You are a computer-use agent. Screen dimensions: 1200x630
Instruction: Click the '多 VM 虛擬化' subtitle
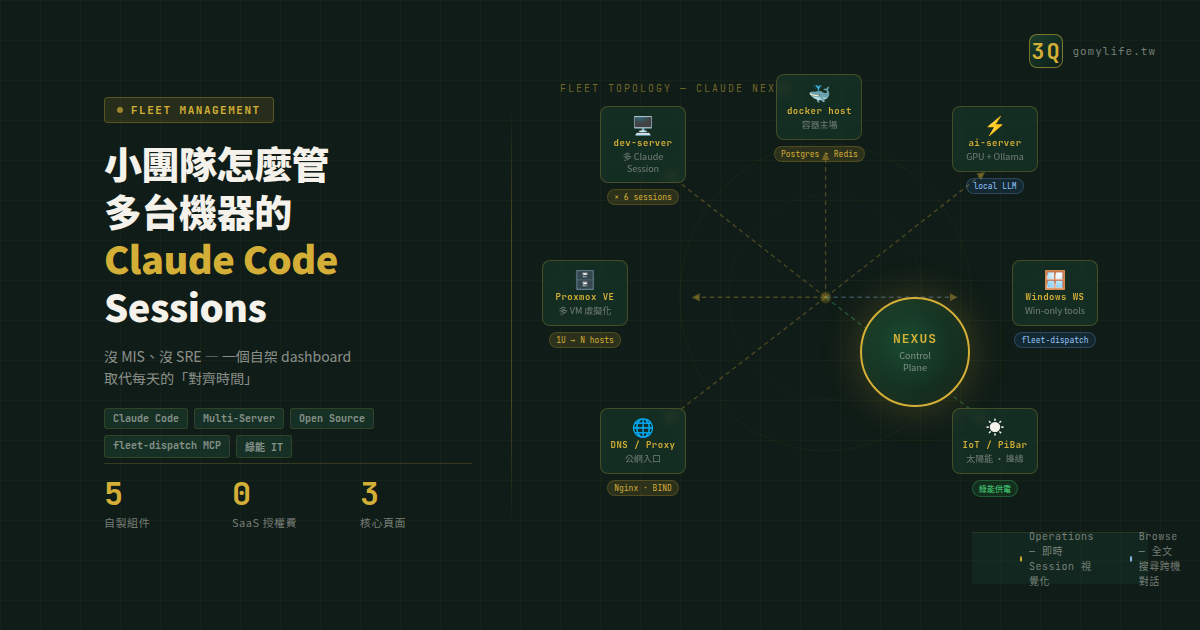click(x=585, y=311)
